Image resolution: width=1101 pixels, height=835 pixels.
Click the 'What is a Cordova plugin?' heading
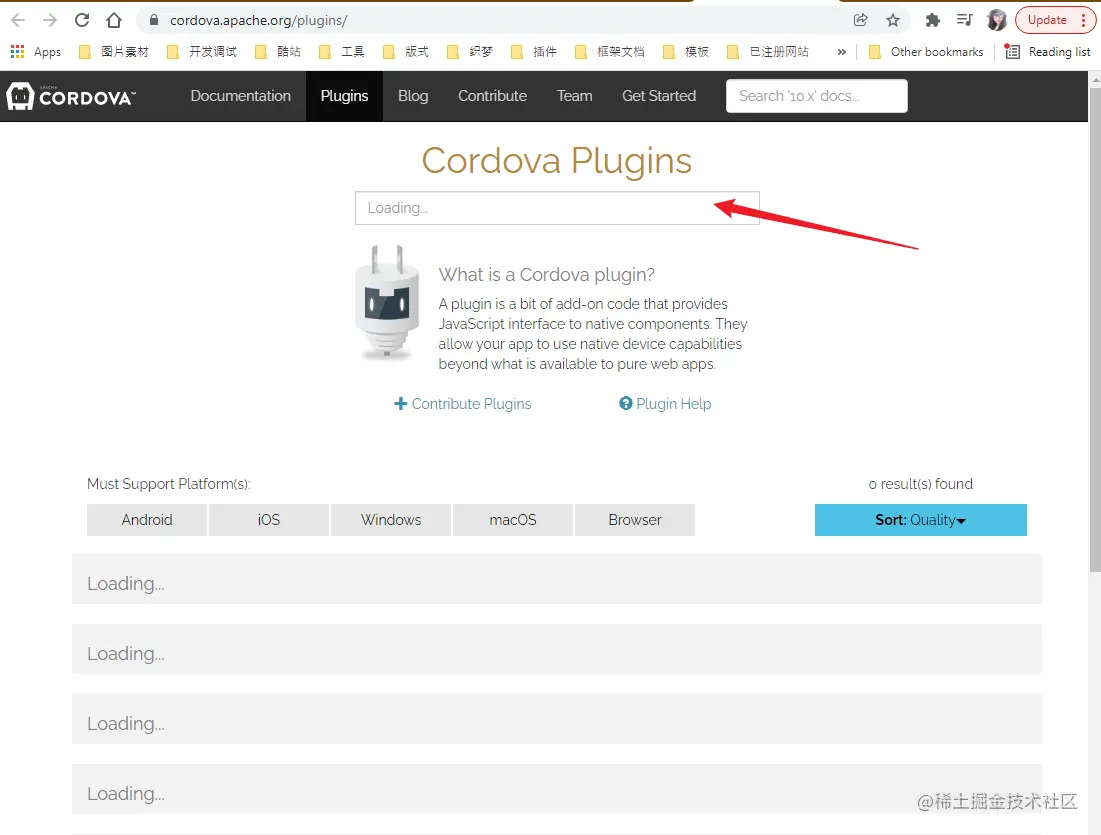(546, 275)
